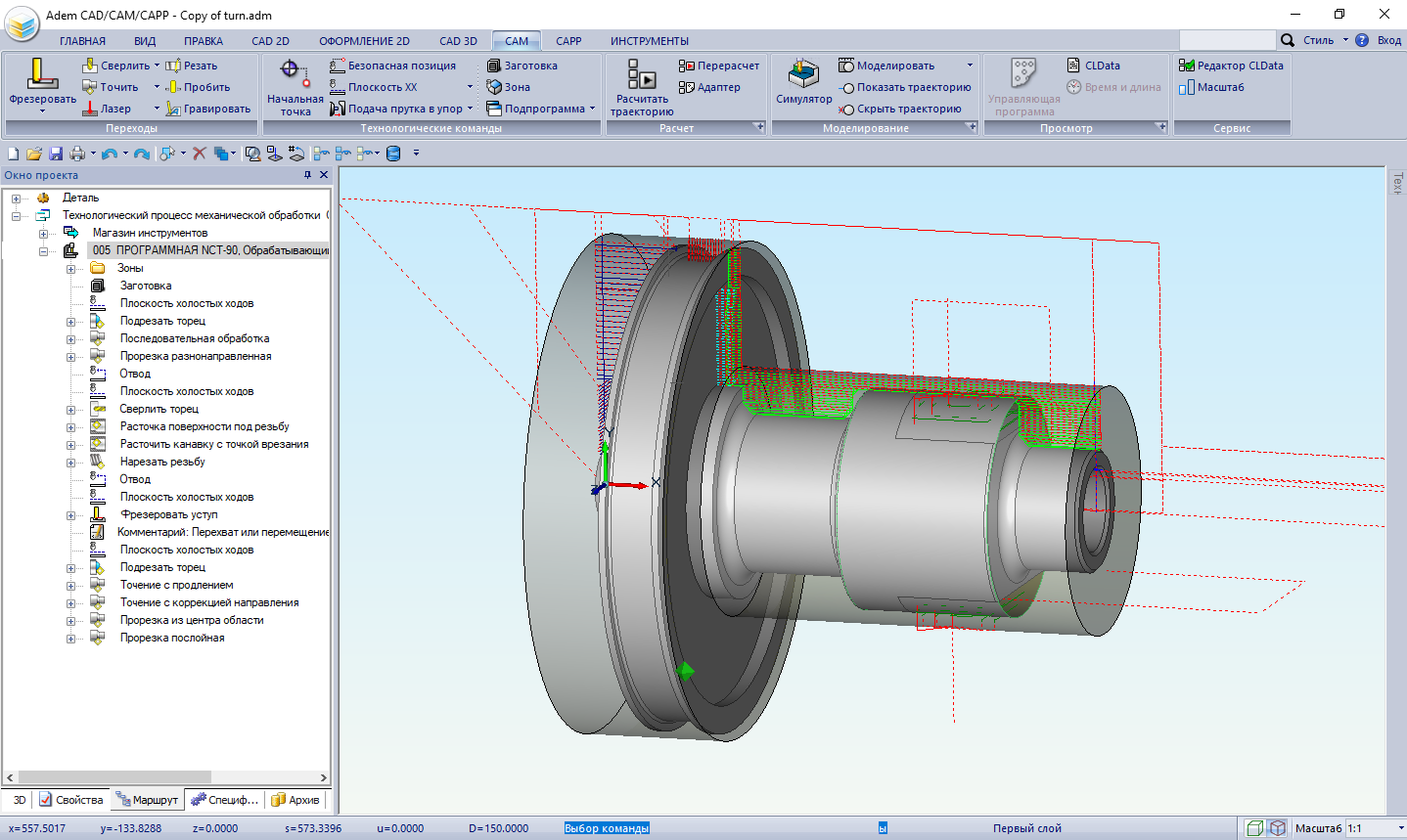Click the Перерасчет button
The height and width of the screenshot is (840, 1407).
tap(719, 66)
